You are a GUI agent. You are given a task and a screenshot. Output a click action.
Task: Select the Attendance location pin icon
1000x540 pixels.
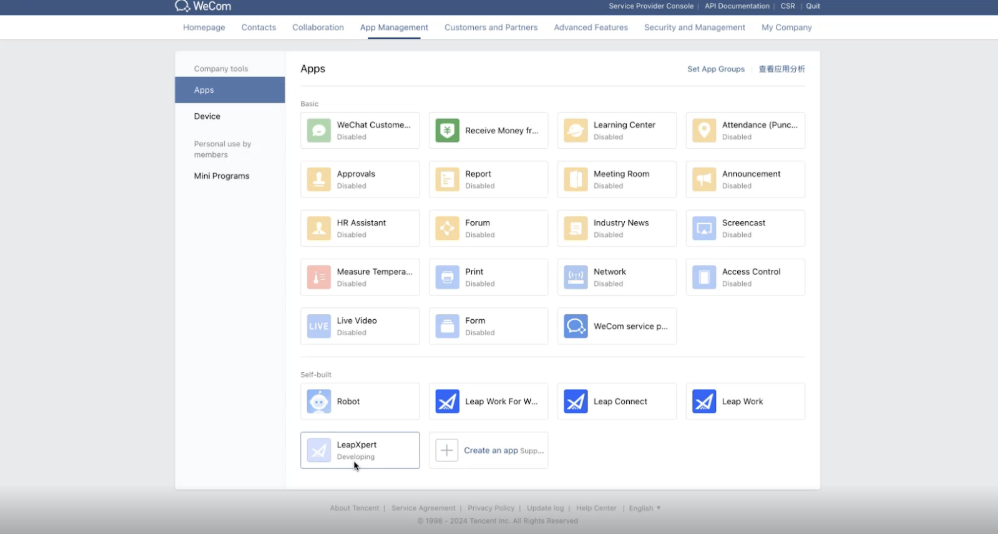704,131
